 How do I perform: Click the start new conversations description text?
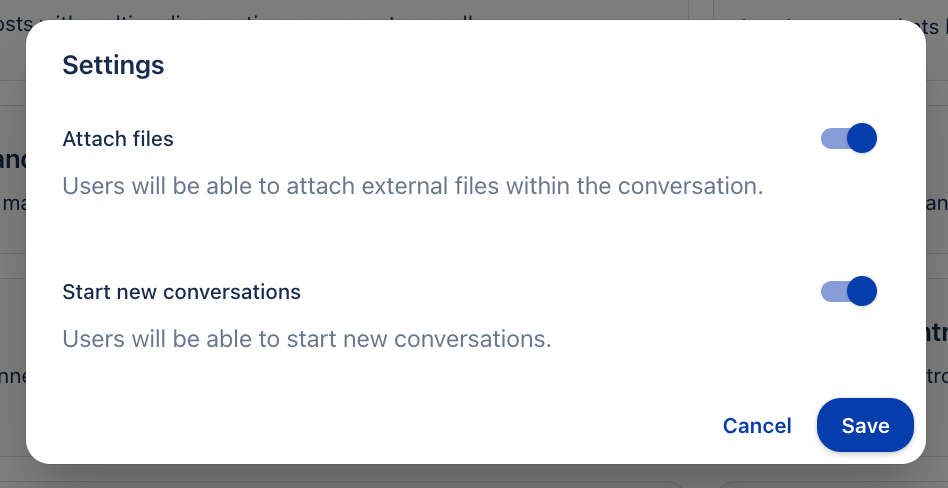tap(306, 339)
